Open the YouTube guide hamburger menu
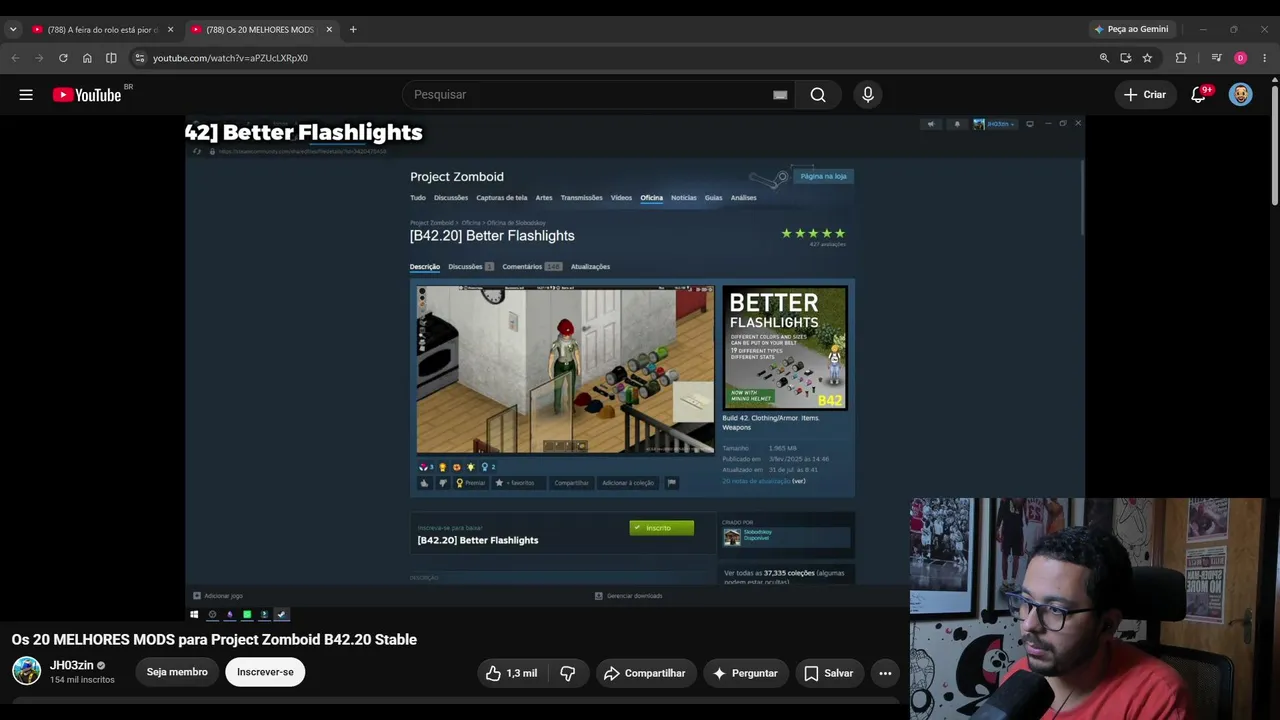 pyautogui.click(x=26, y=95)
